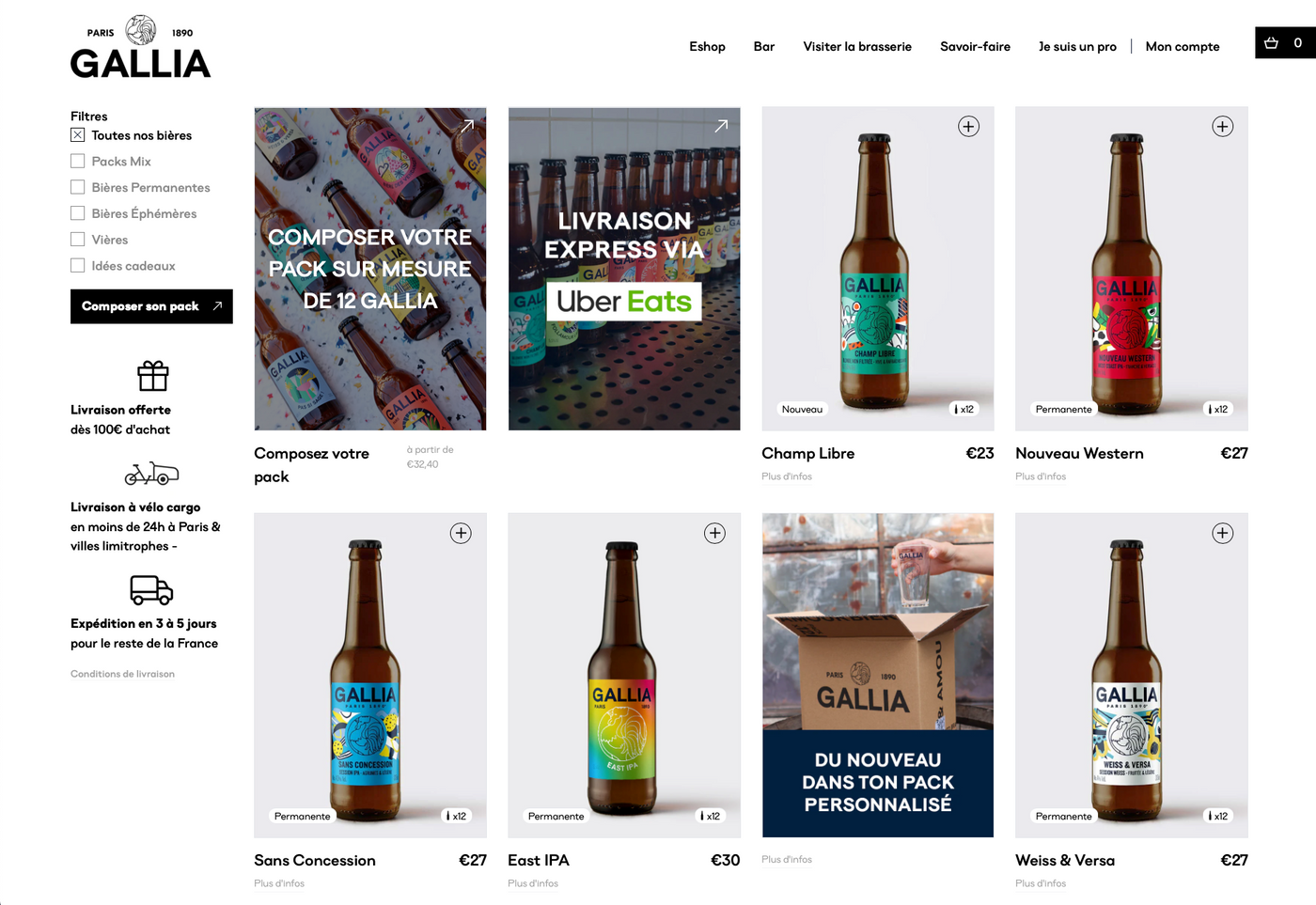
Task: View Plus d'infos under Champ Libre
Action: tap(787, 476)
